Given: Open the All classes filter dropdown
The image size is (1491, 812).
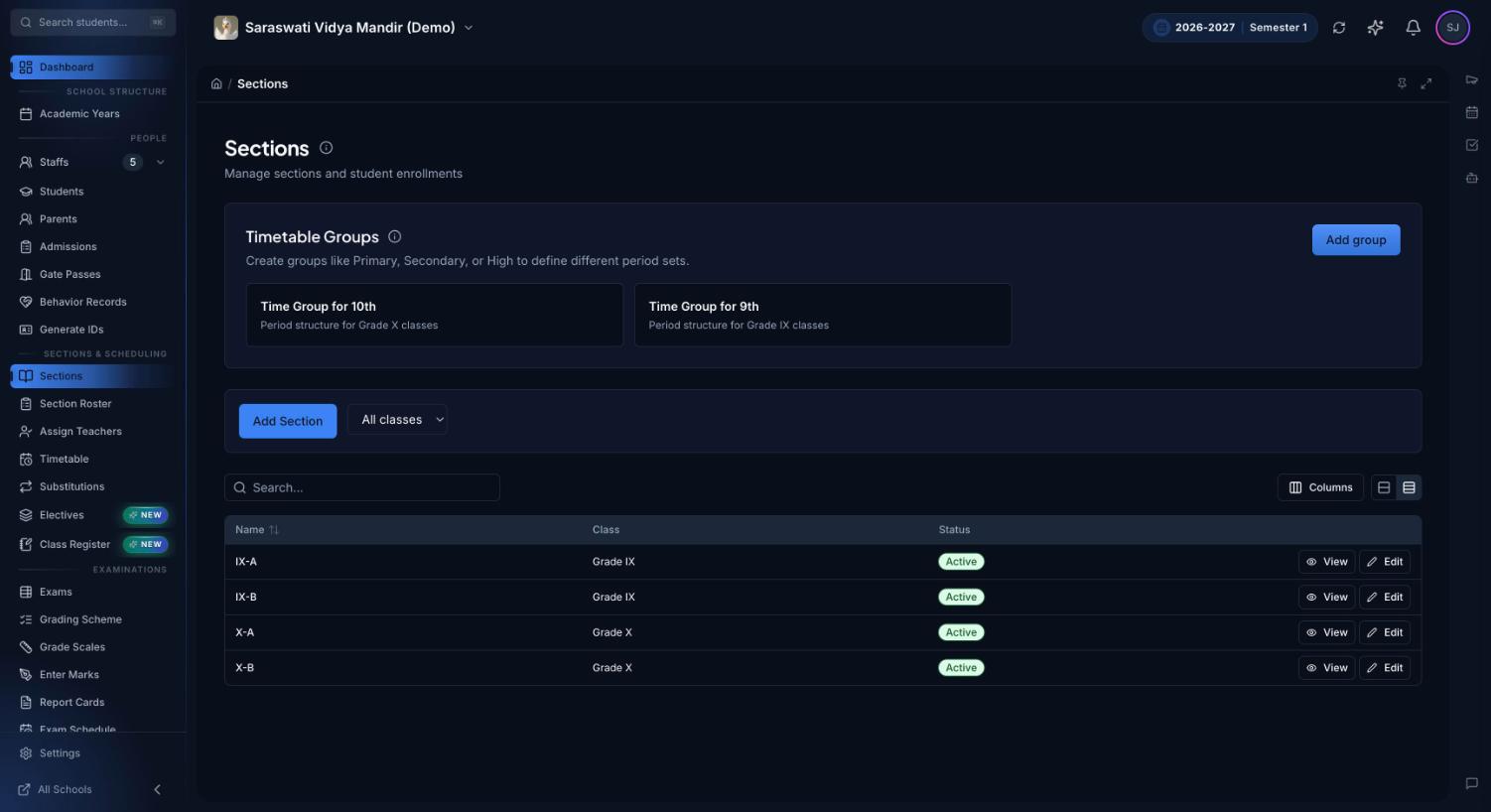Looking at the screenshot, I should tap(397, 420).
